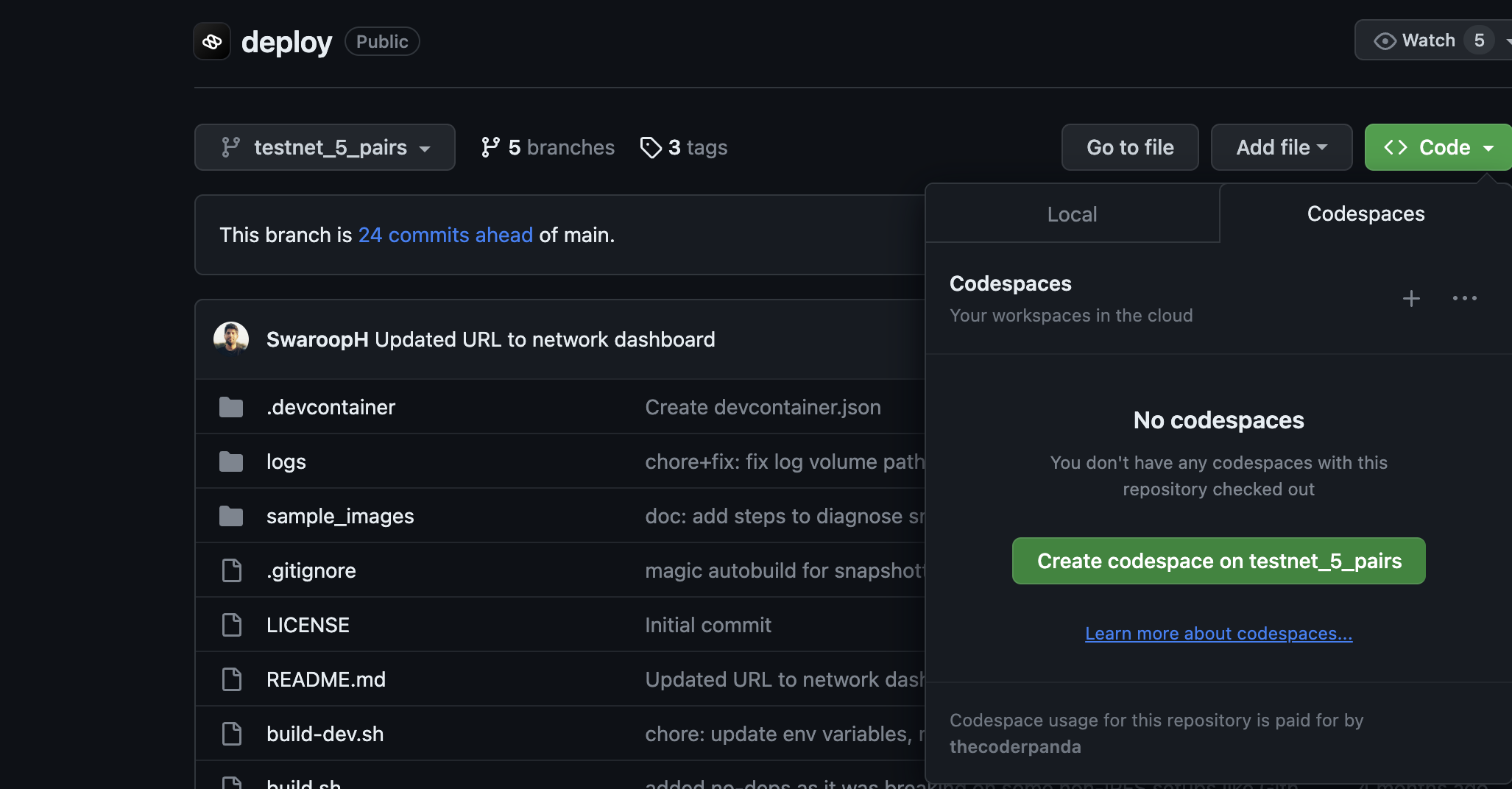Image resolution: width=1512 pixels, height=789 pixels.
Task: Open the Create devcontainer.json commit message
Action: click(x=763, y=407)
